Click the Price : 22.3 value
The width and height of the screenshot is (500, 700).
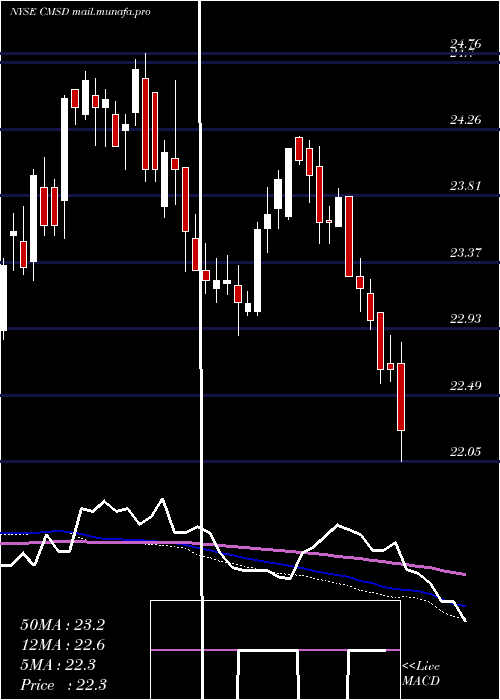tap(63, 684)
